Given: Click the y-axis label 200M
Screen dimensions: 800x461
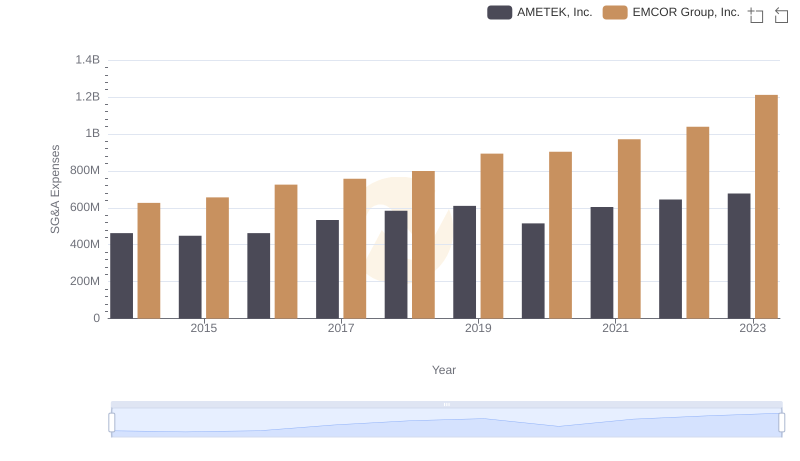Looking at the screenshot, I should pyautogui.click(x=85, y=281).
